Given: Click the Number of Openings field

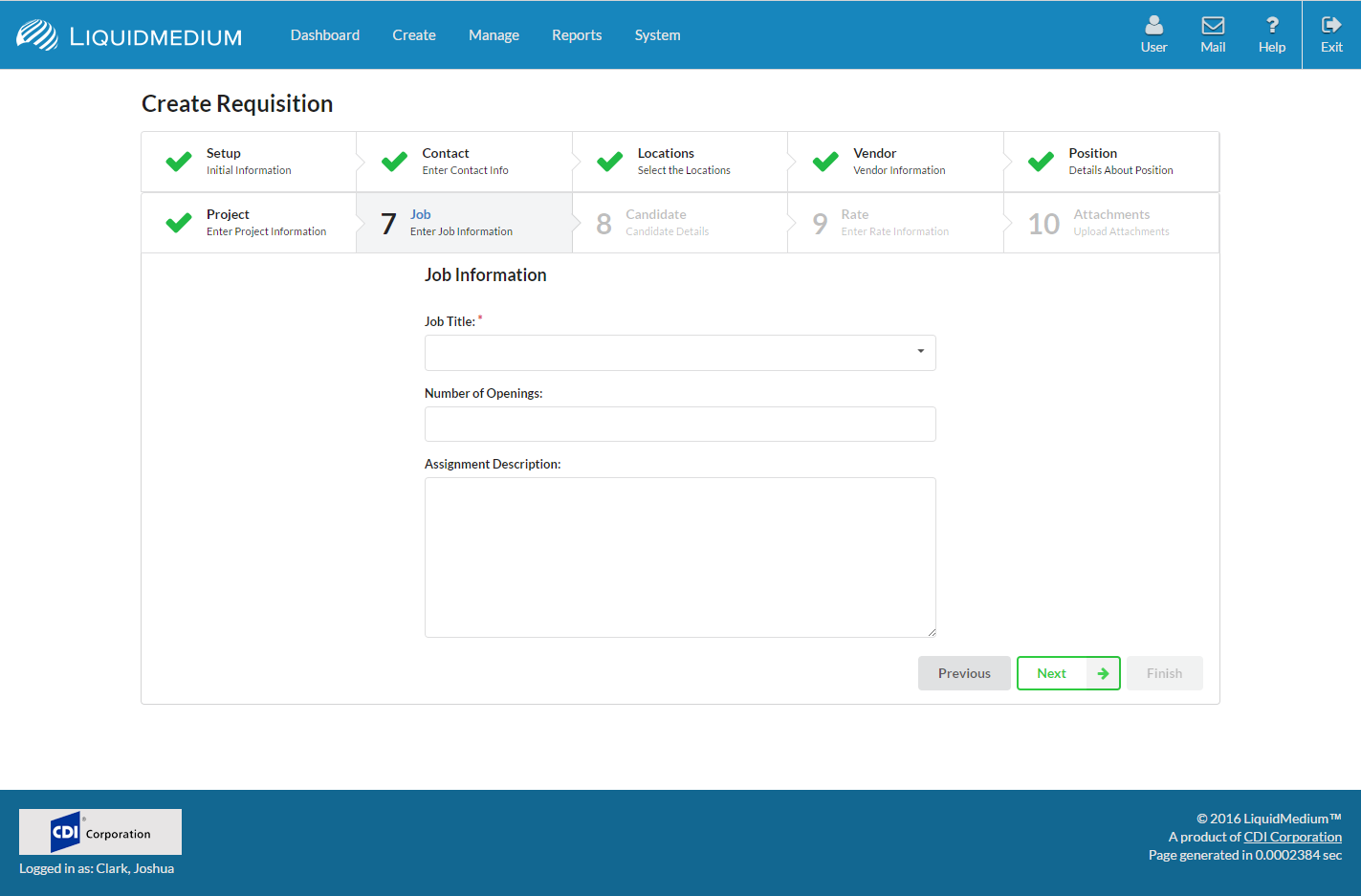Looking at the screenshot, I should click(x=680, y=424).
